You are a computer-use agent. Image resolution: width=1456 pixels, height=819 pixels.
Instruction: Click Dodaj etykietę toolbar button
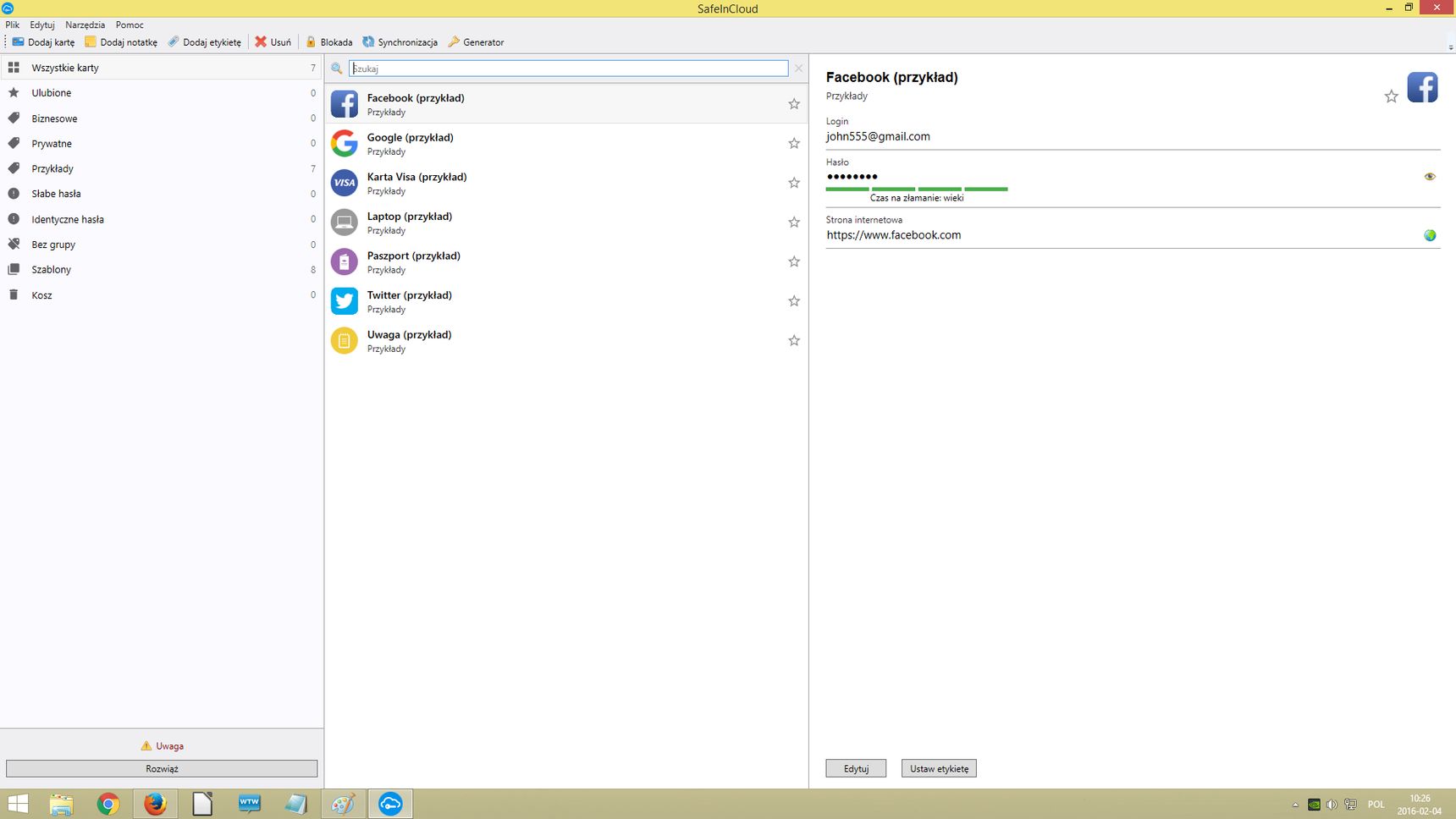(x=204, y=42)
